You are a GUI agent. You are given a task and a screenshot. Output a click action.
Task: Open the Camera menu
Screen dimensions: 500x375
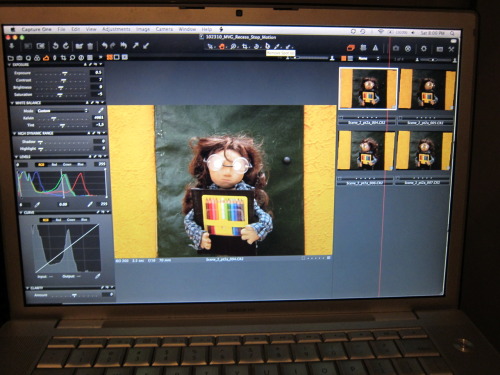[x=164, y=29]
